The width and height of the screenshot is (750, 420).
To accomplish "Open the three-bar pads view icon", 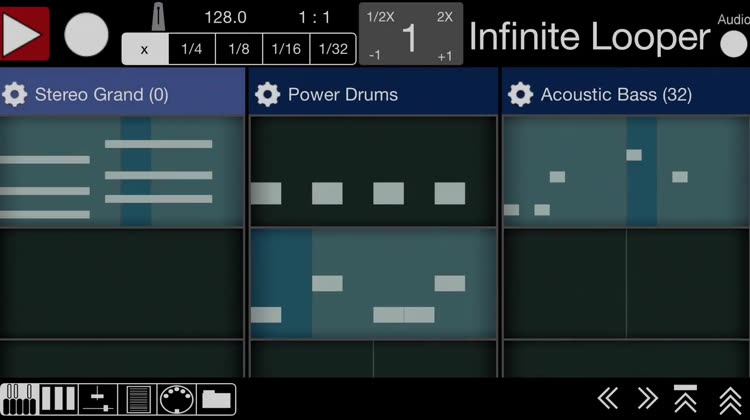I will [58, 399].
